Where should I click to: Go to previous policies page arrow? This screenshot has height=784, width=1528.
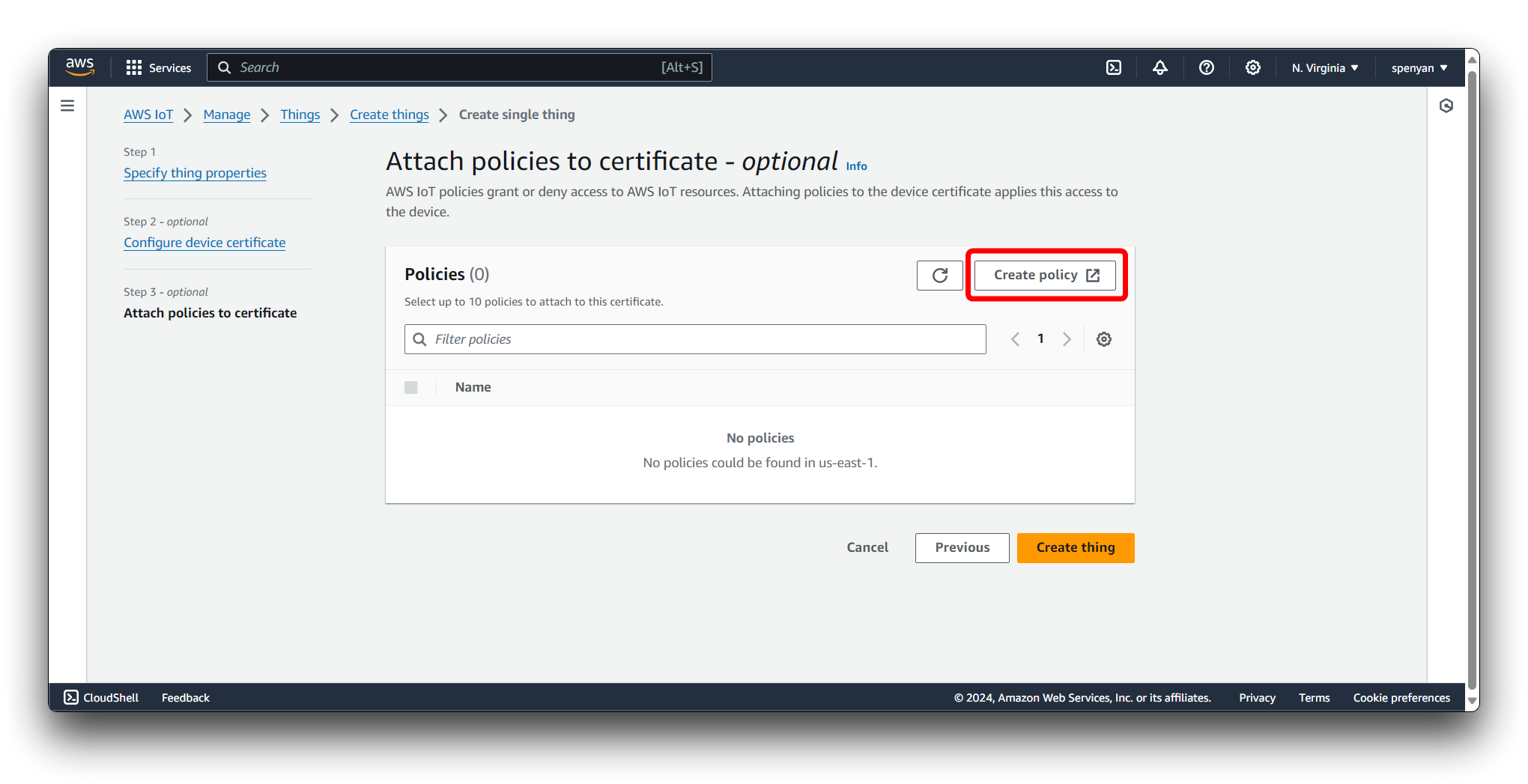(1015, 339)
